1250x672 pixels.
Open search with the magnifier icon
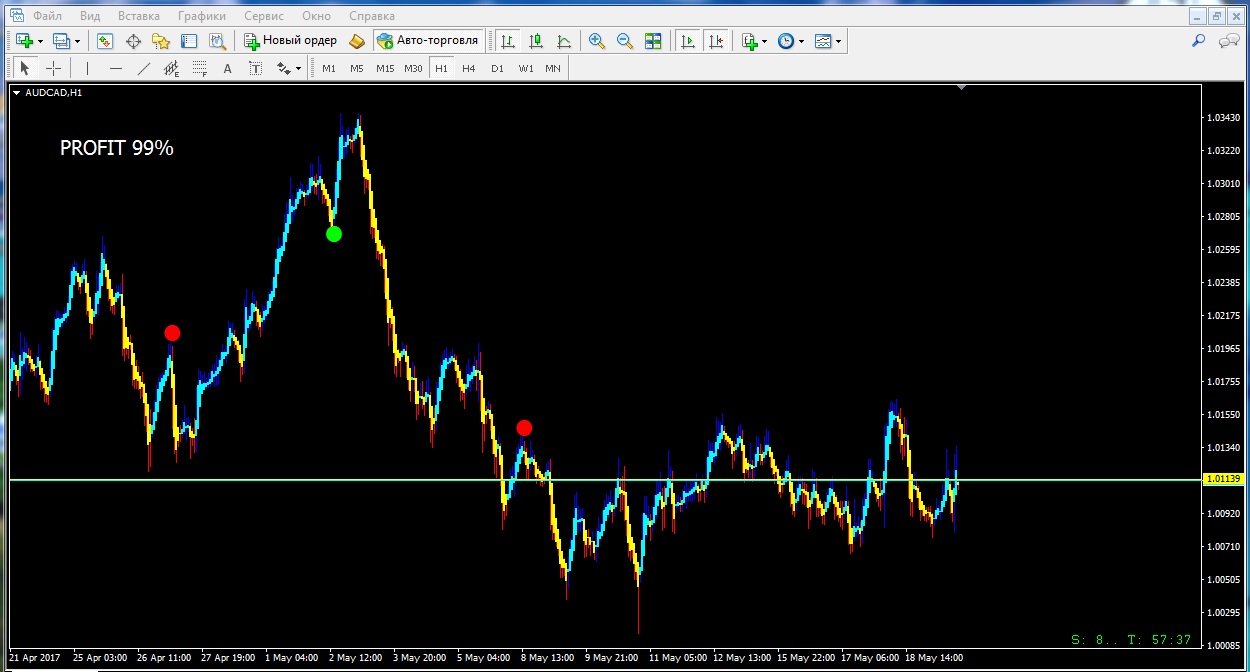(1198, 41)
